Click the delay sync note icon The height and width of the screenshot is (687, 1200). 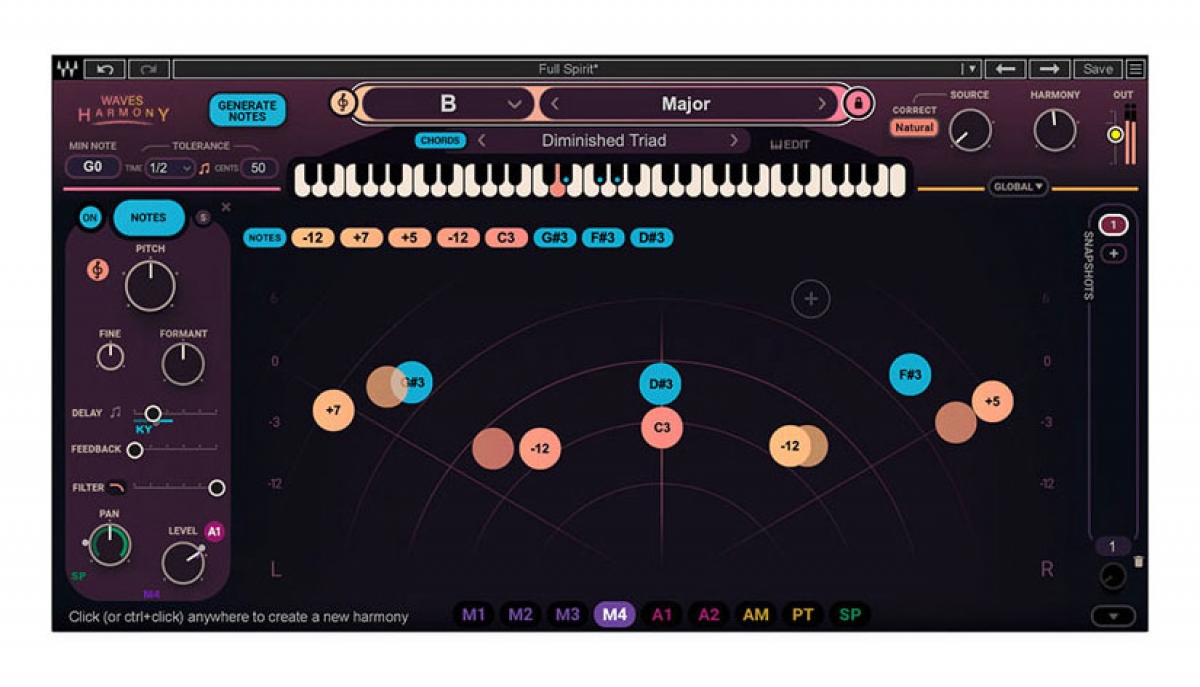click(x=116, y=412)
